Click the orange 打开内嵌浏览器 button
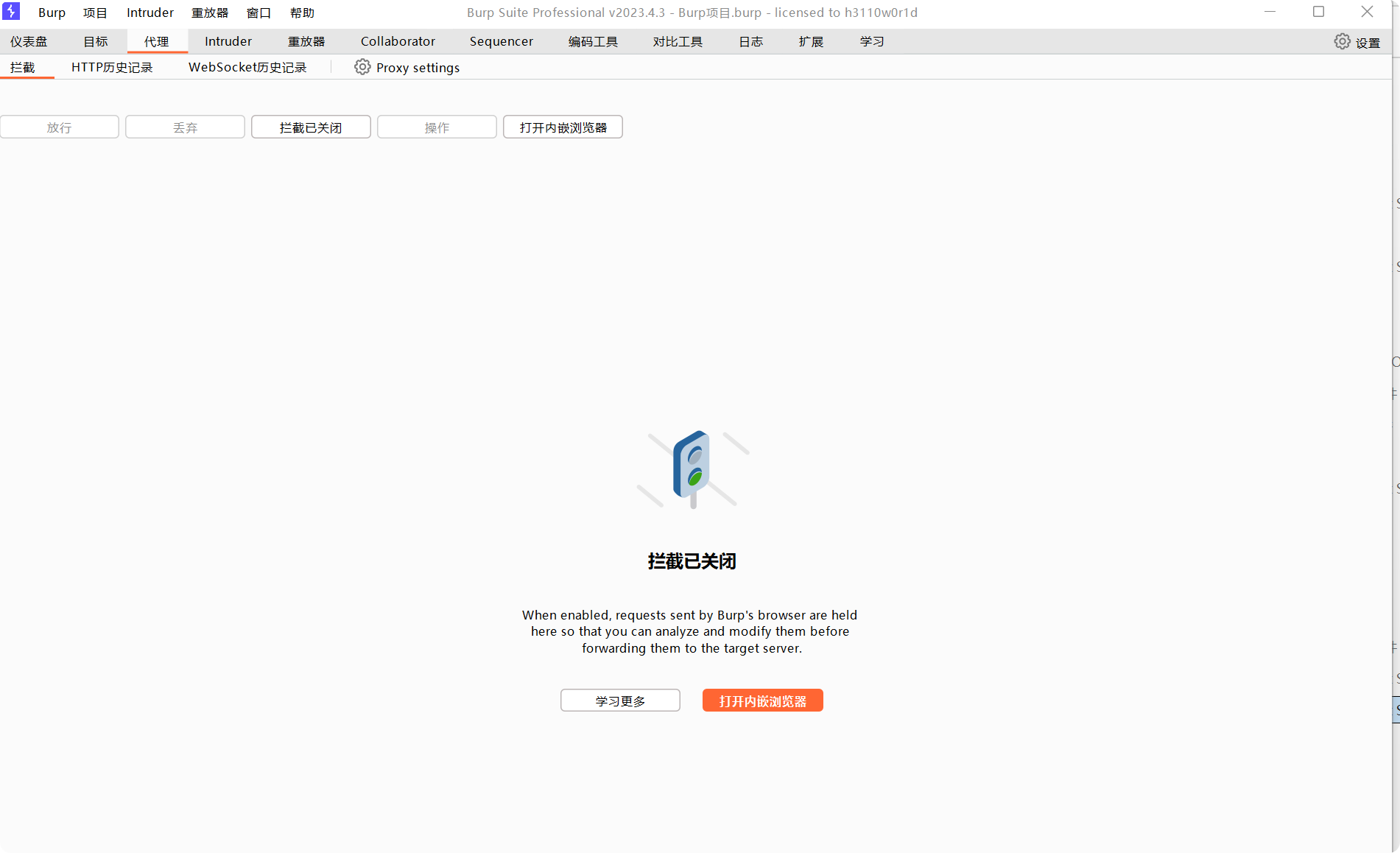The image size is (1400, 853). point(763,701)
